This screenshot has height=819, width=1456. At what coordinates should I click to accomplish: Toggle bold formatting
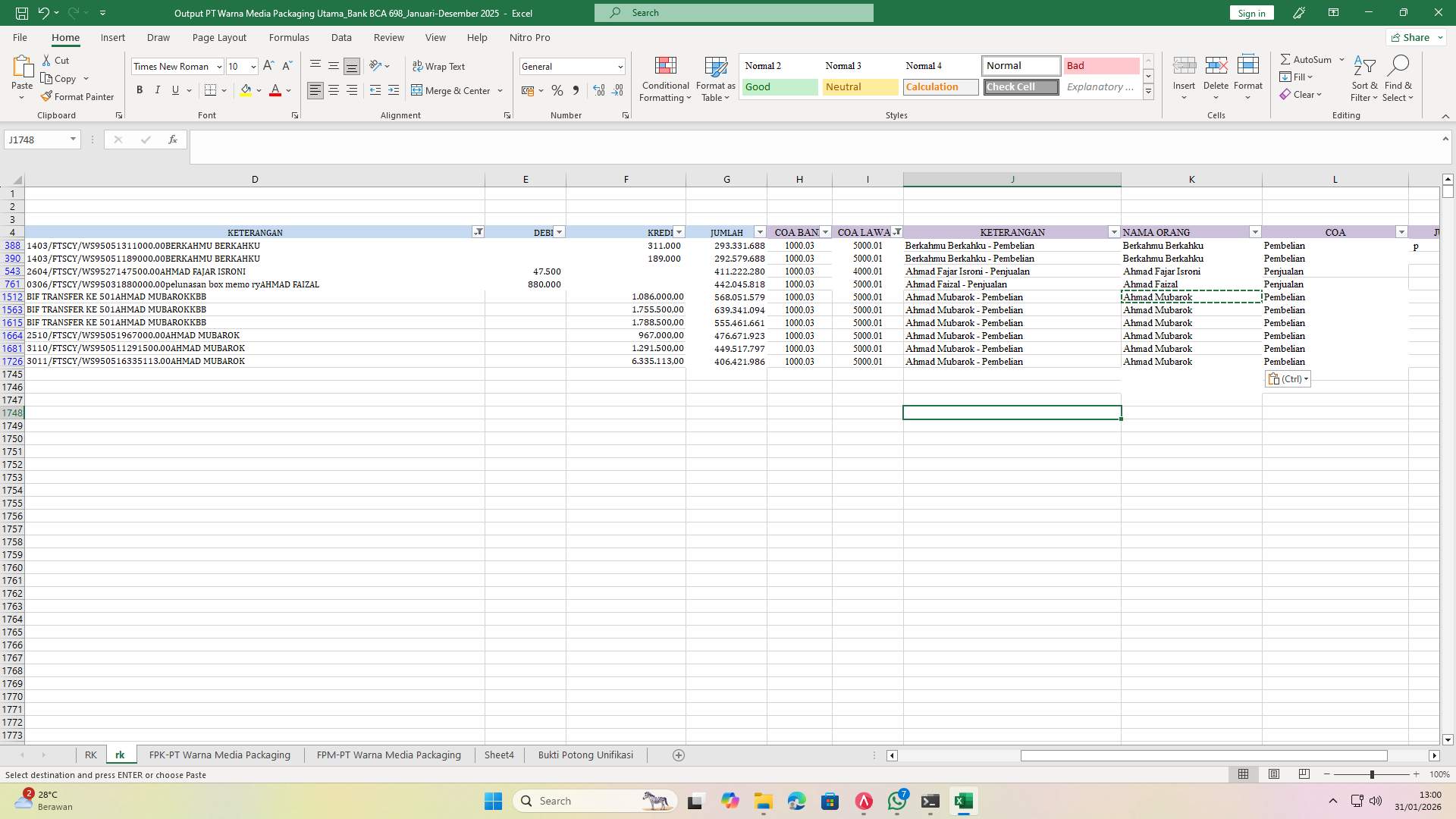pos(140,89)
